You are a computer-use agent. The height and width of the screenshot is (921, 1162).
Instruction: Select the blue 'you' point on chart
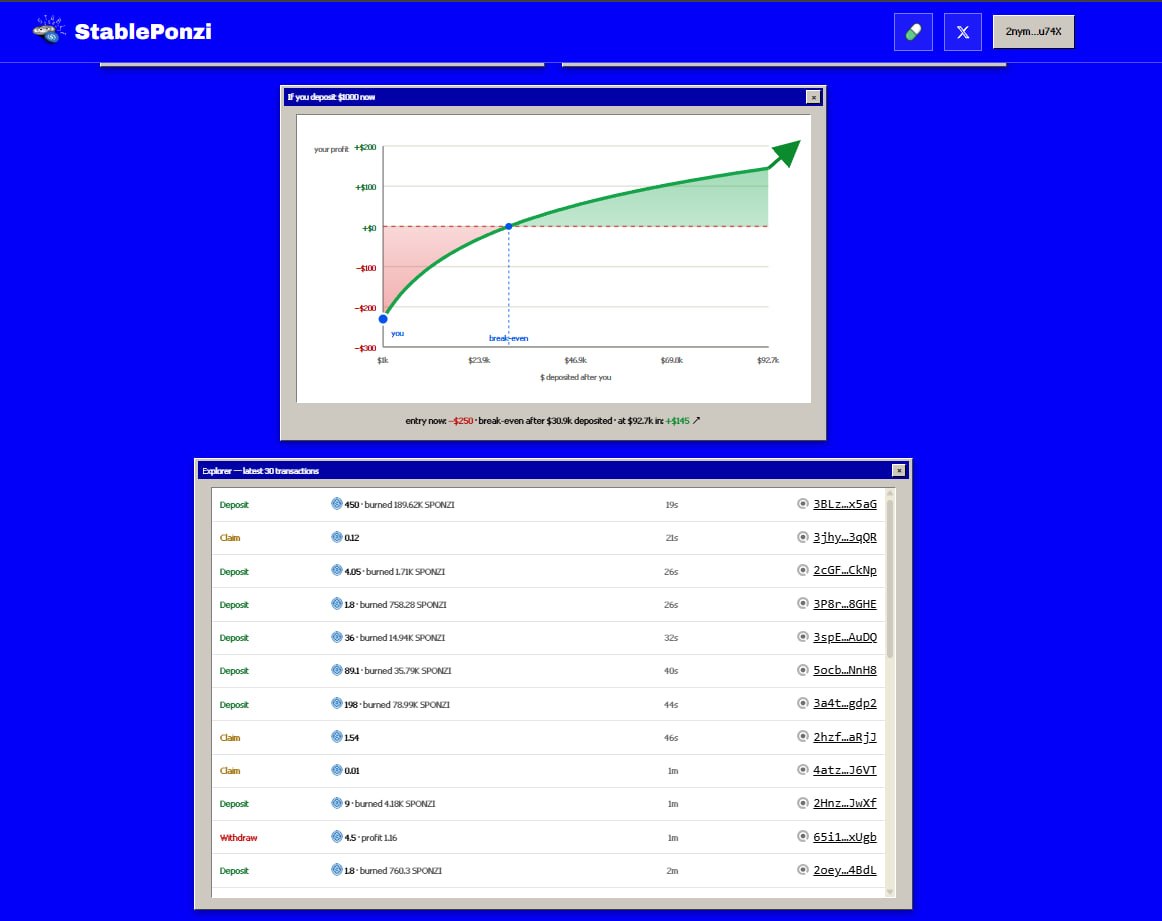383,319
